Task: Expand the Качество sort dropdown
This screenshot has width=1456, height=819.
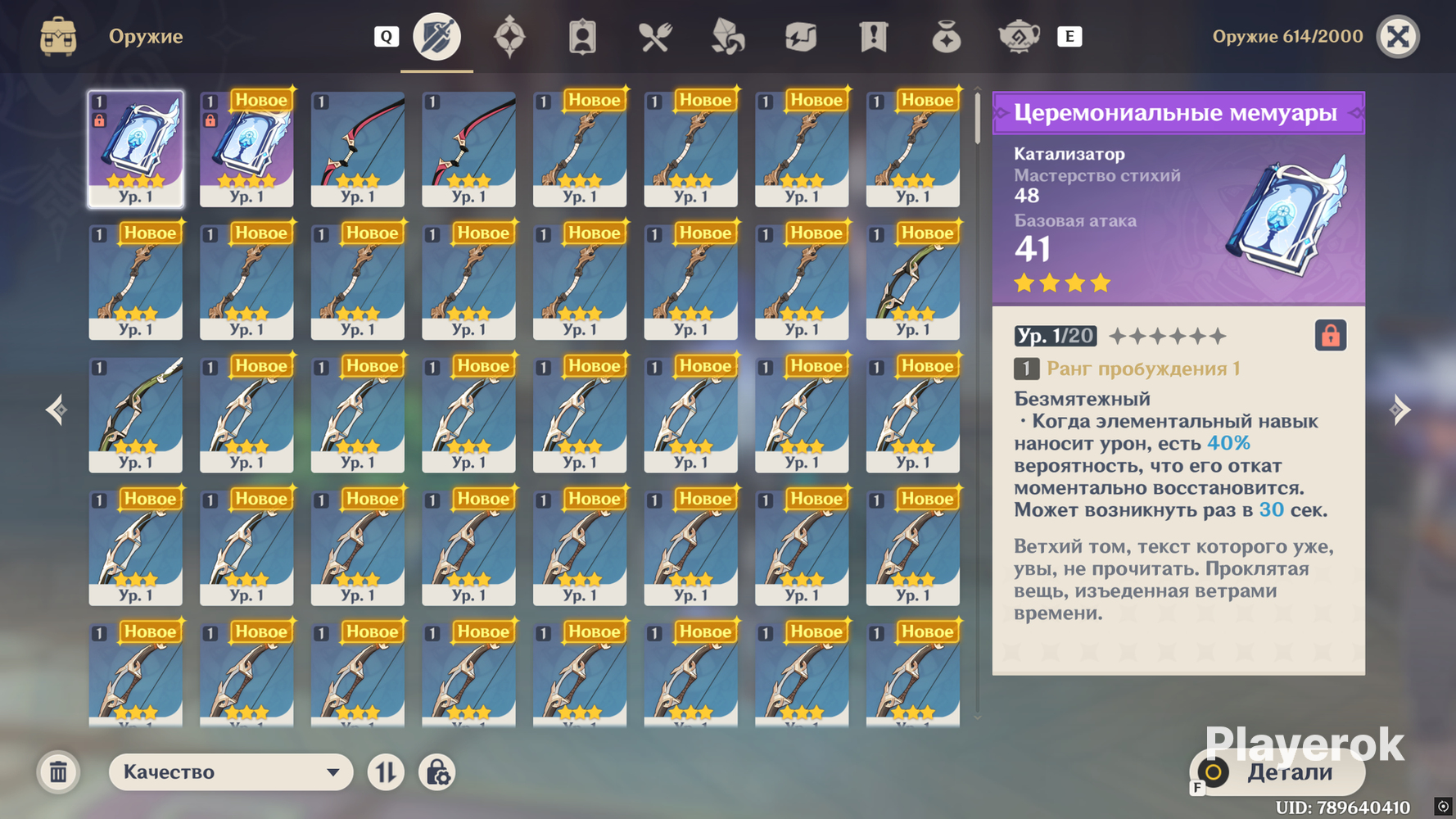Action: tap(231, 772)
